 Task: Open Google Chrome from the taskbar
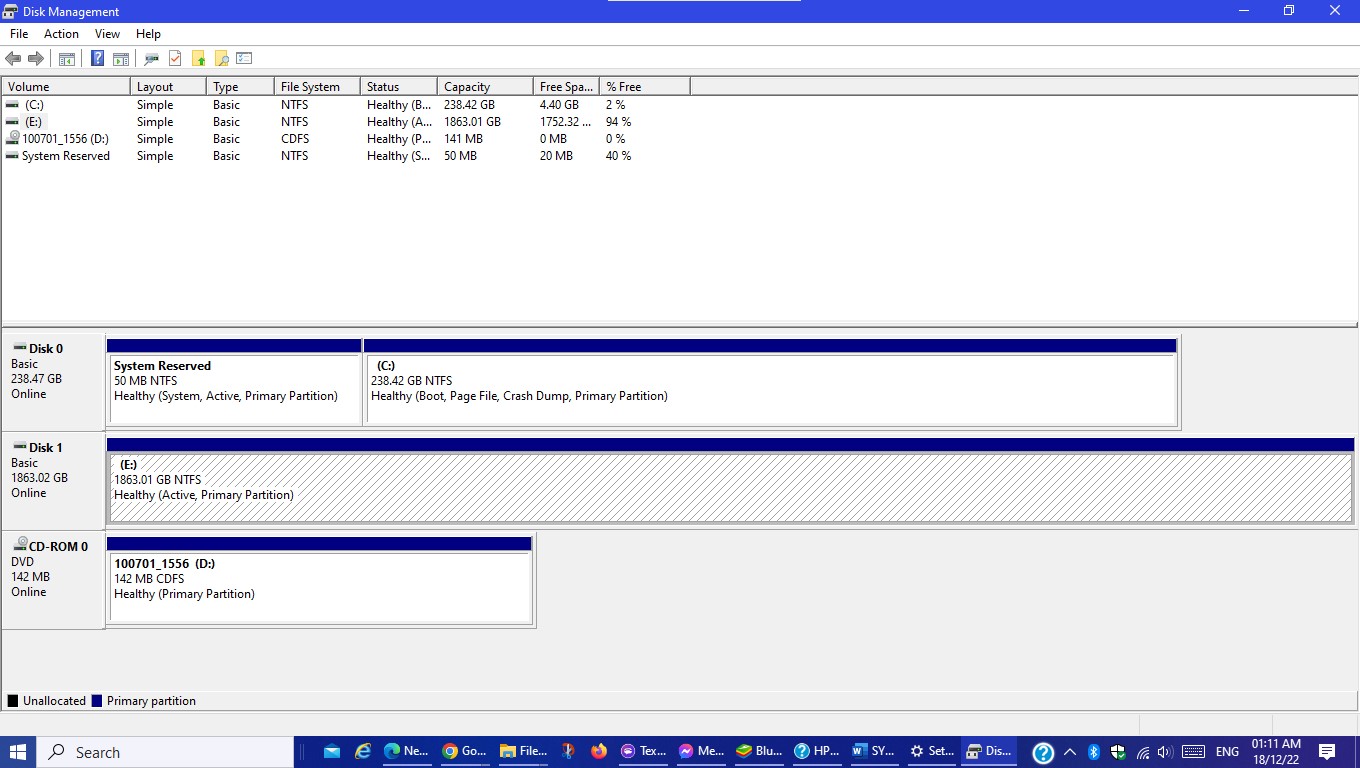coord(451,751)
